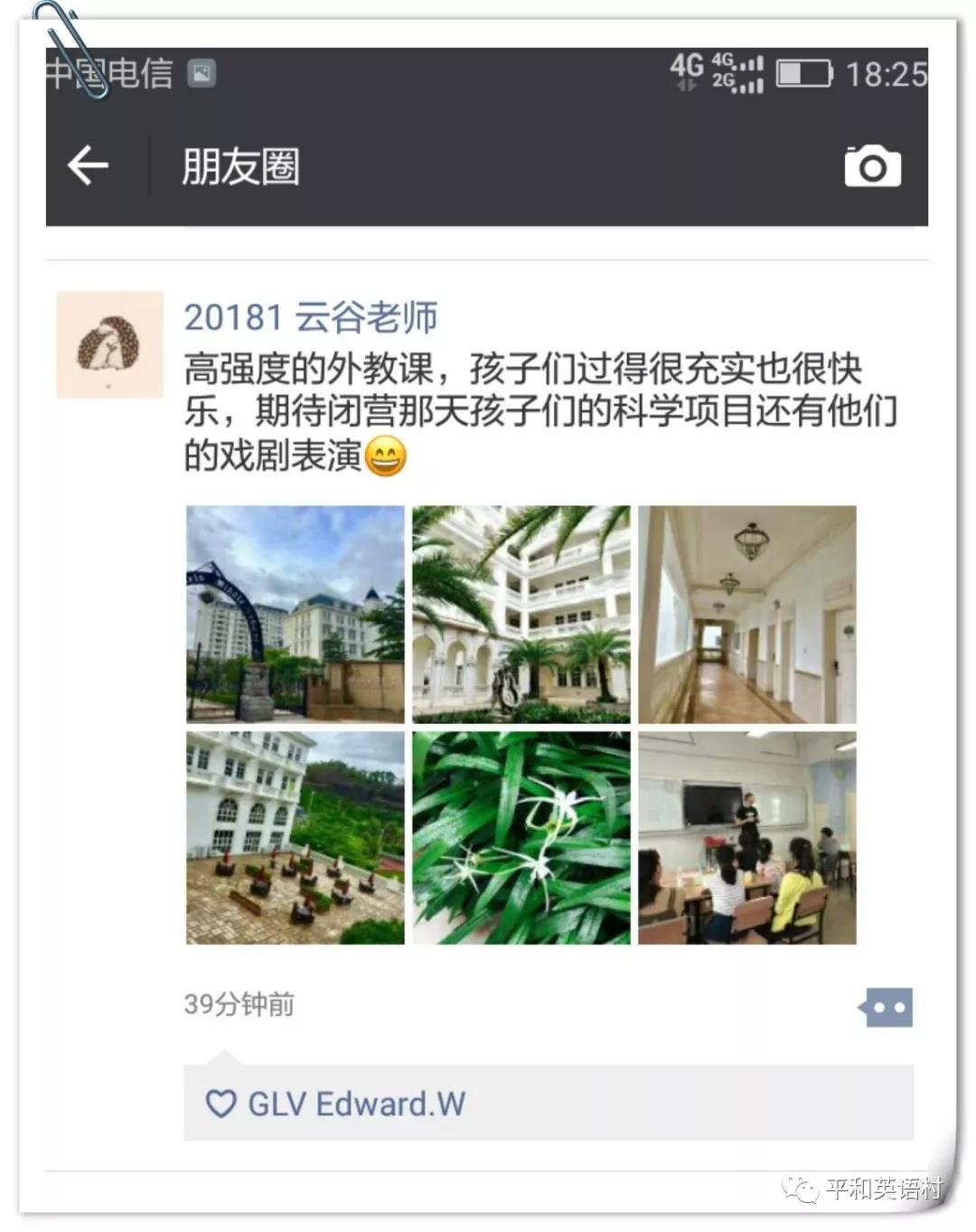Open the archway campus gate photo
This screenshot has width=976, height=1232.
(296, 615)
